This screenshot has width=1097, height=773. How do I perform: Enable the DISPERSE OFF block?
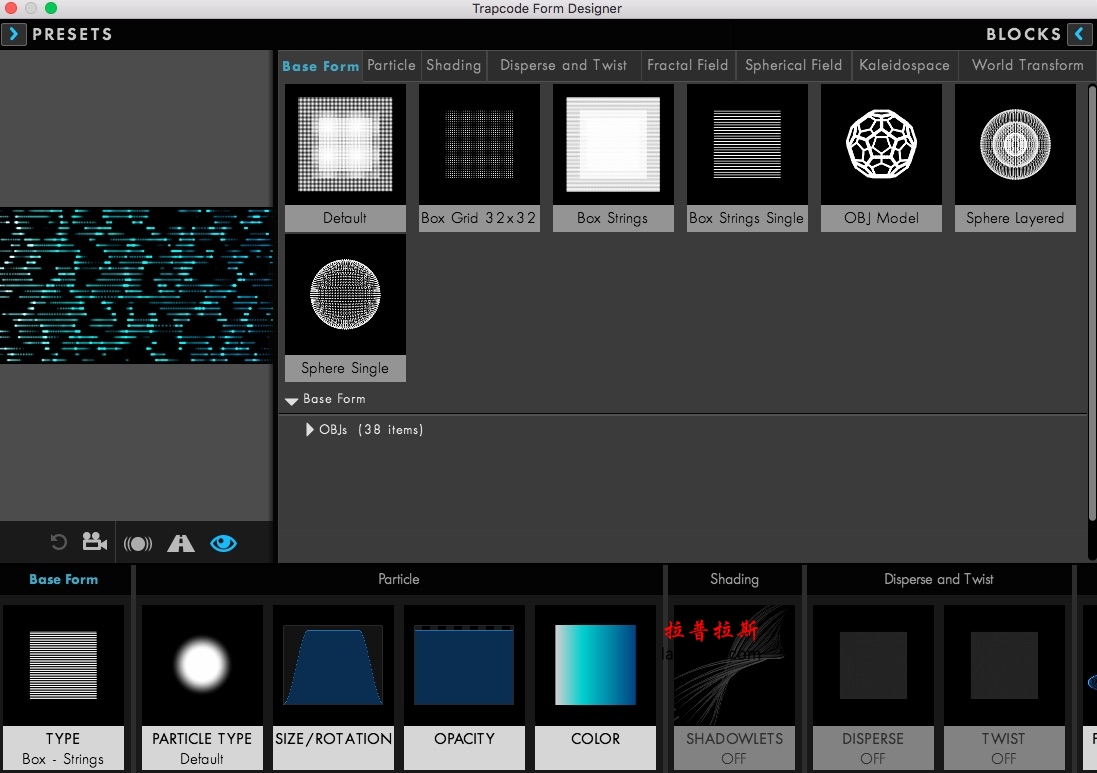coord(873,687)
